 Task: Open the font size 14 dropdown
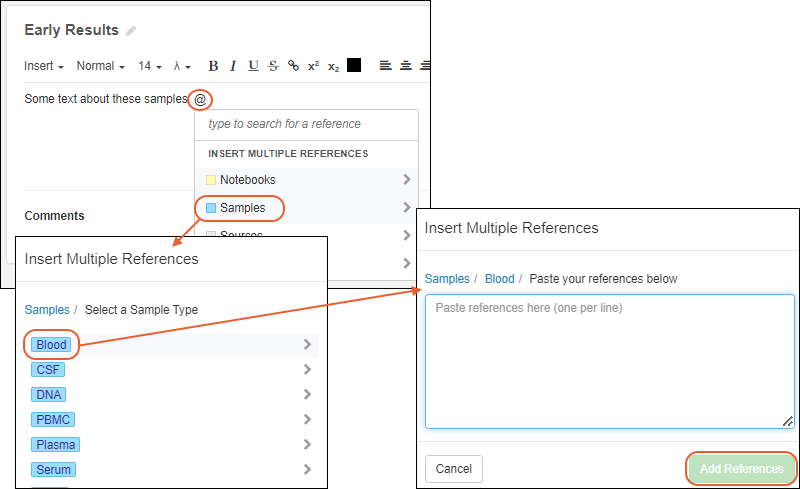[150, 66]
